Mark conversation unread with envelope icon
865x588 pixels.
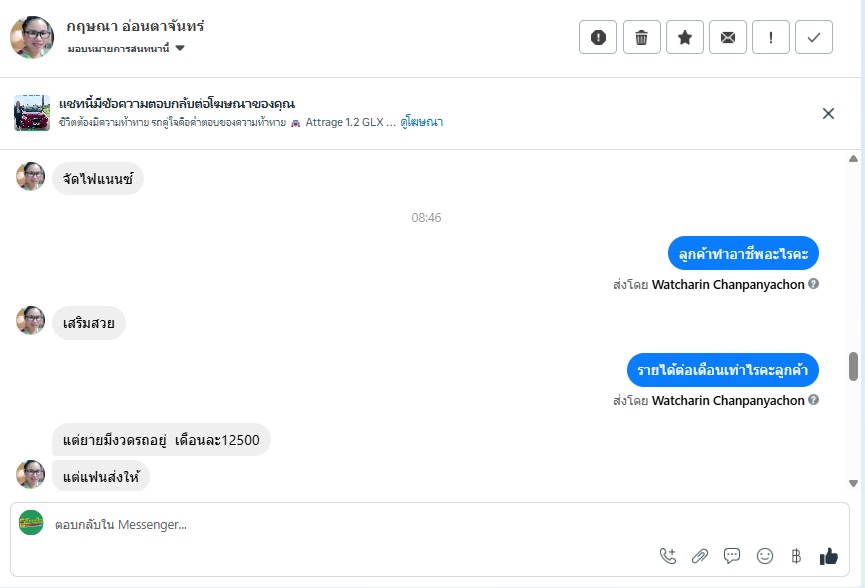tap(728, 38)
